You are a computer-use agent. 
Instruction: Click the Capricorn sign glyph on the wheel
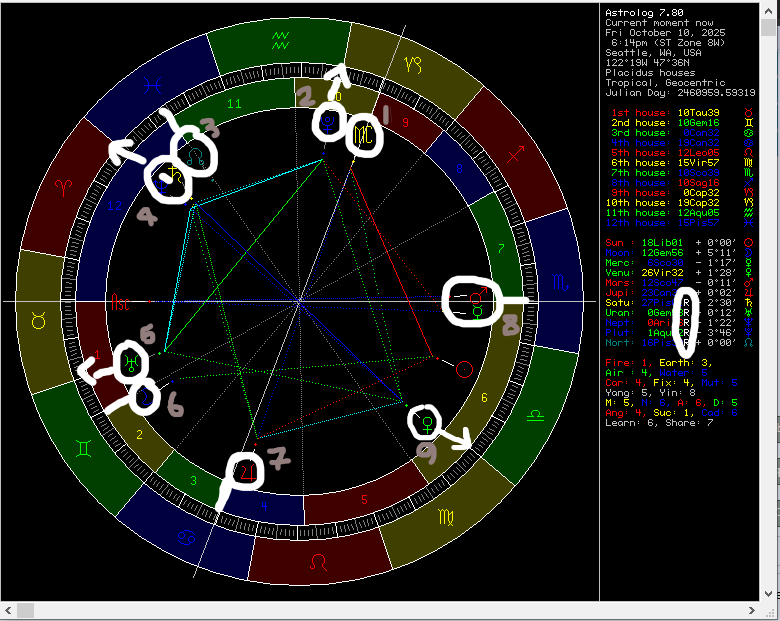[x=412, y=63]
